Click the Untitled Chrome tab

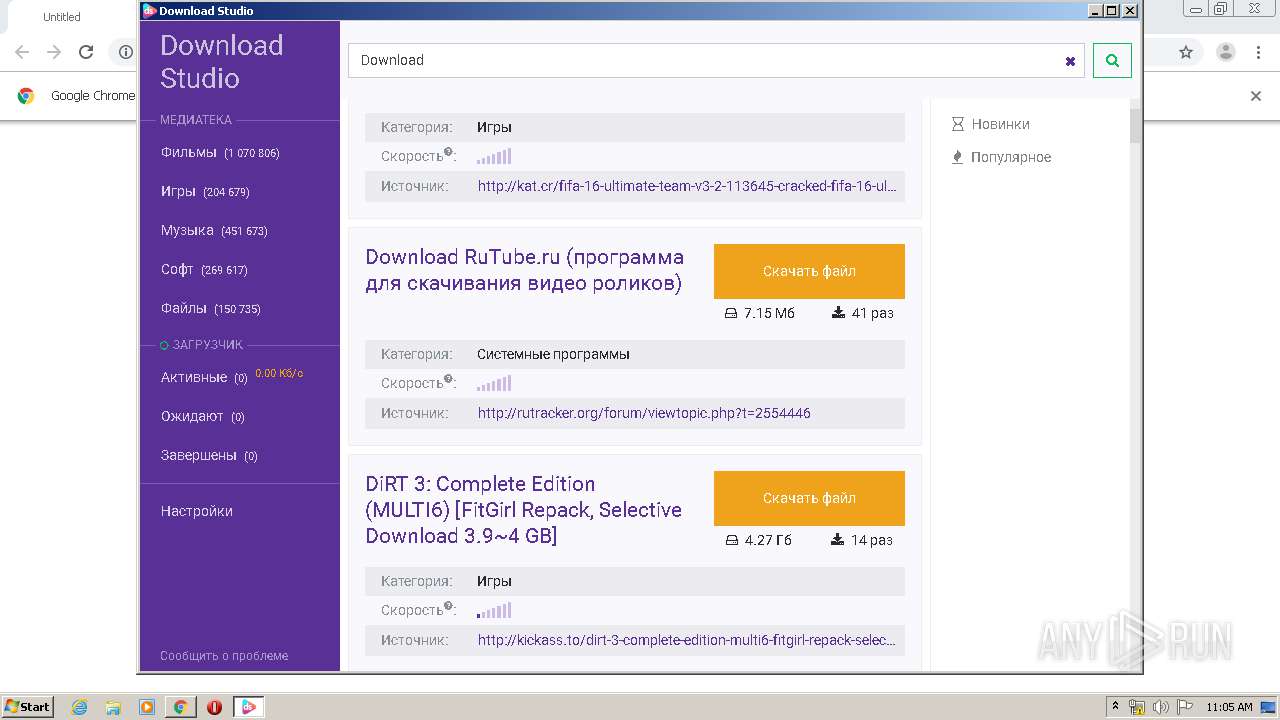pos(62,17)
